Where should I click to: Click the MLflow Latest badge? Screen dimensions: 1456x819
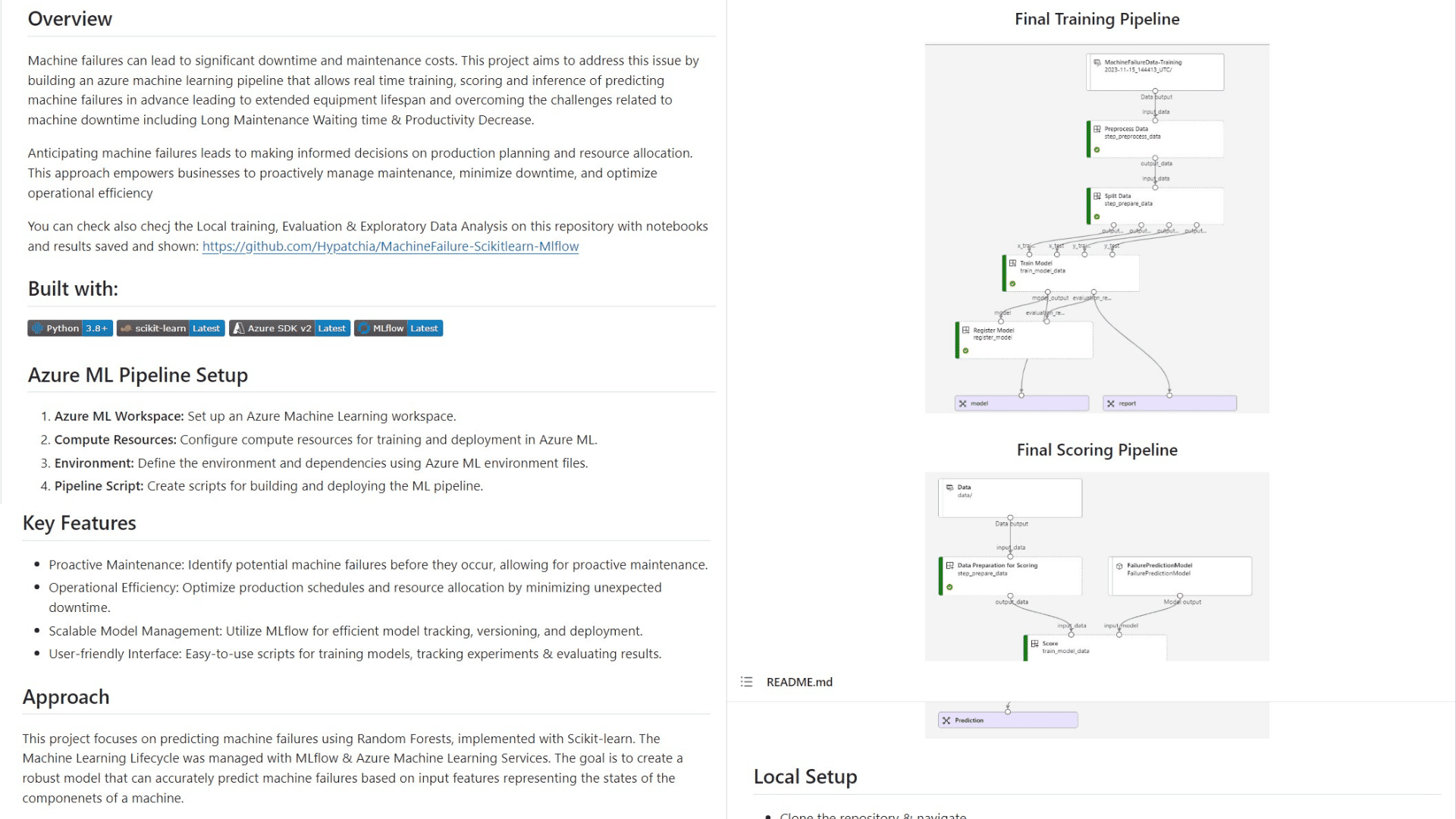pos(398,328)
